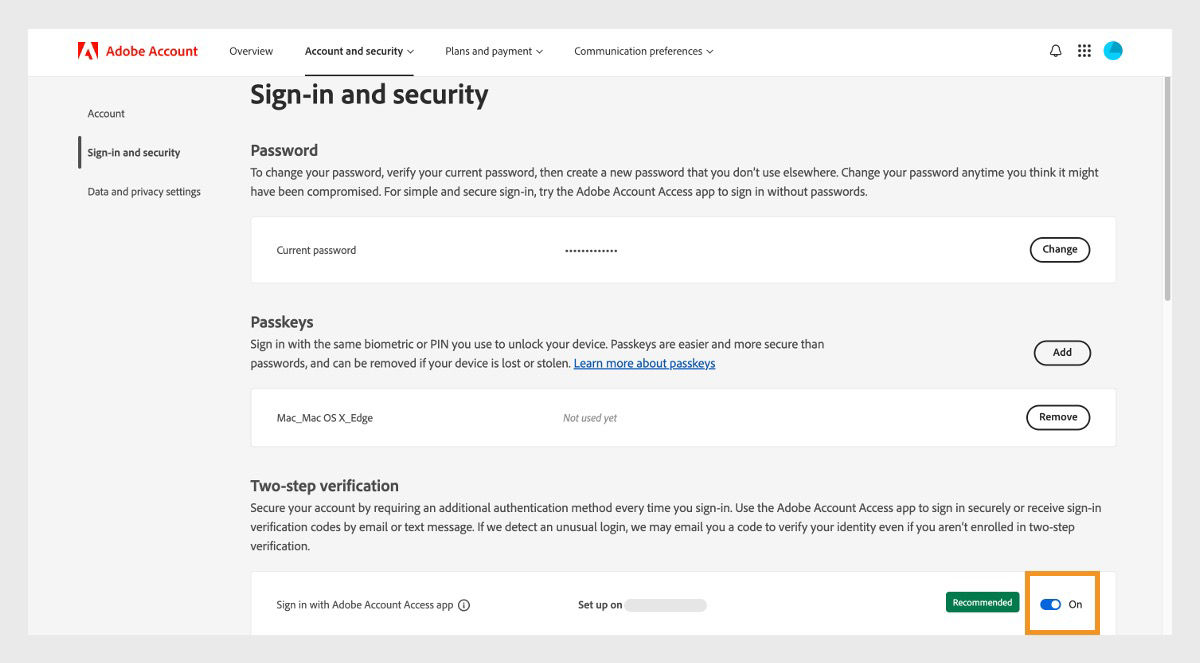
Task: Click the Change password button
Action: tap(1060, 249)
